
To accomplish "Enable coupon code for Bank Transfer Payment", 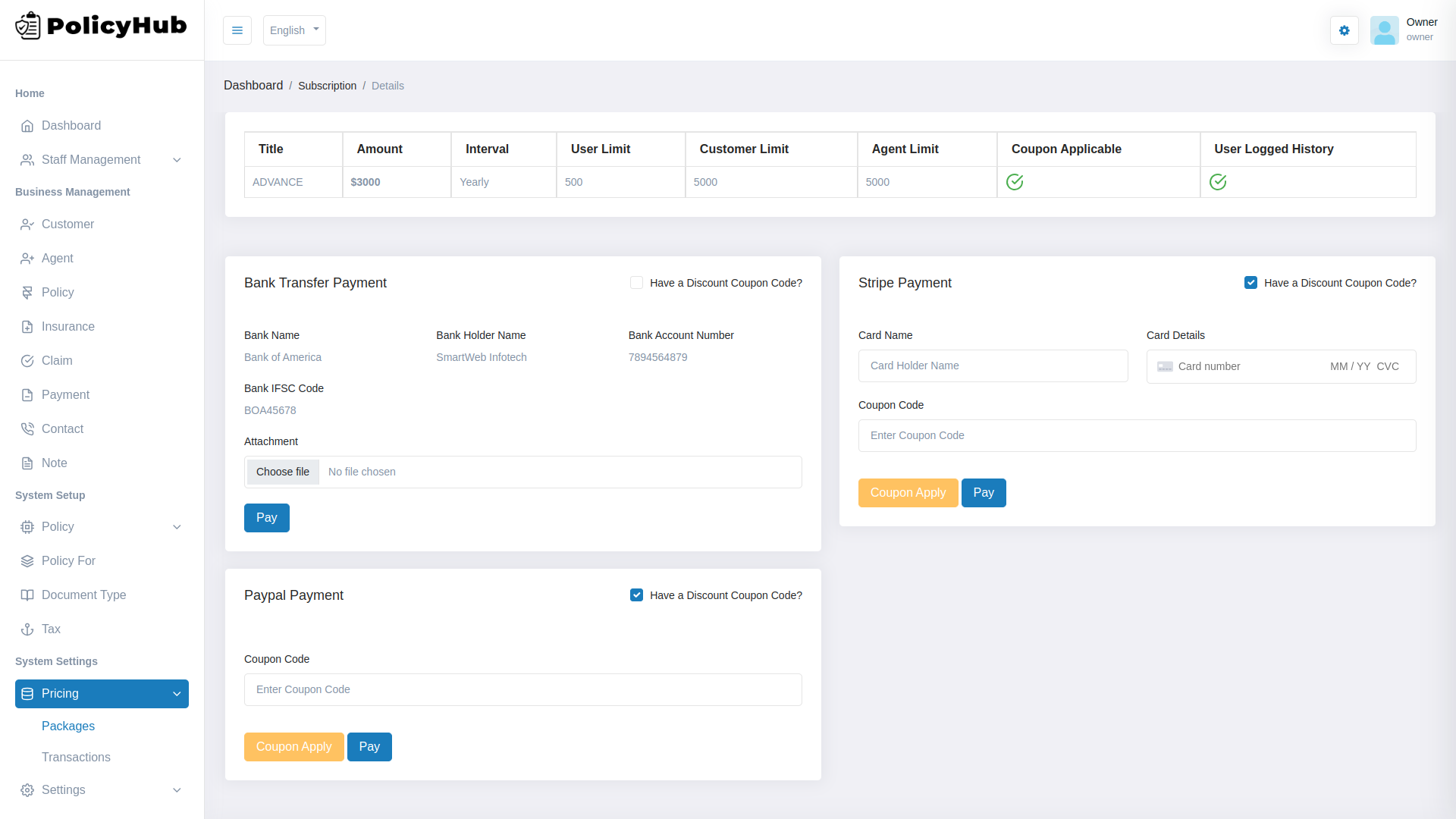I will tap(636, 282).
